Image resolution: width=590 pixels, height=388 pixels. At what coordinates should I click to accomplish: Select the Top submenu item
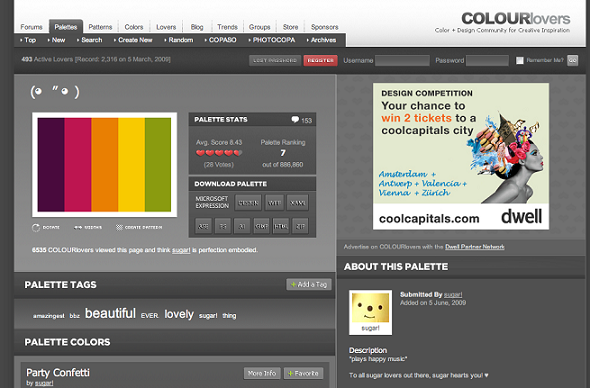coord(30,40)
